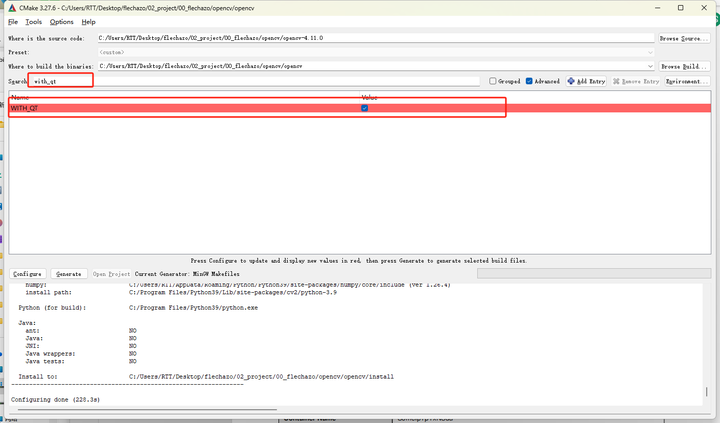Click the Configure button
Viewport: 720px width, 423px height.
click(x=28, y=274)
